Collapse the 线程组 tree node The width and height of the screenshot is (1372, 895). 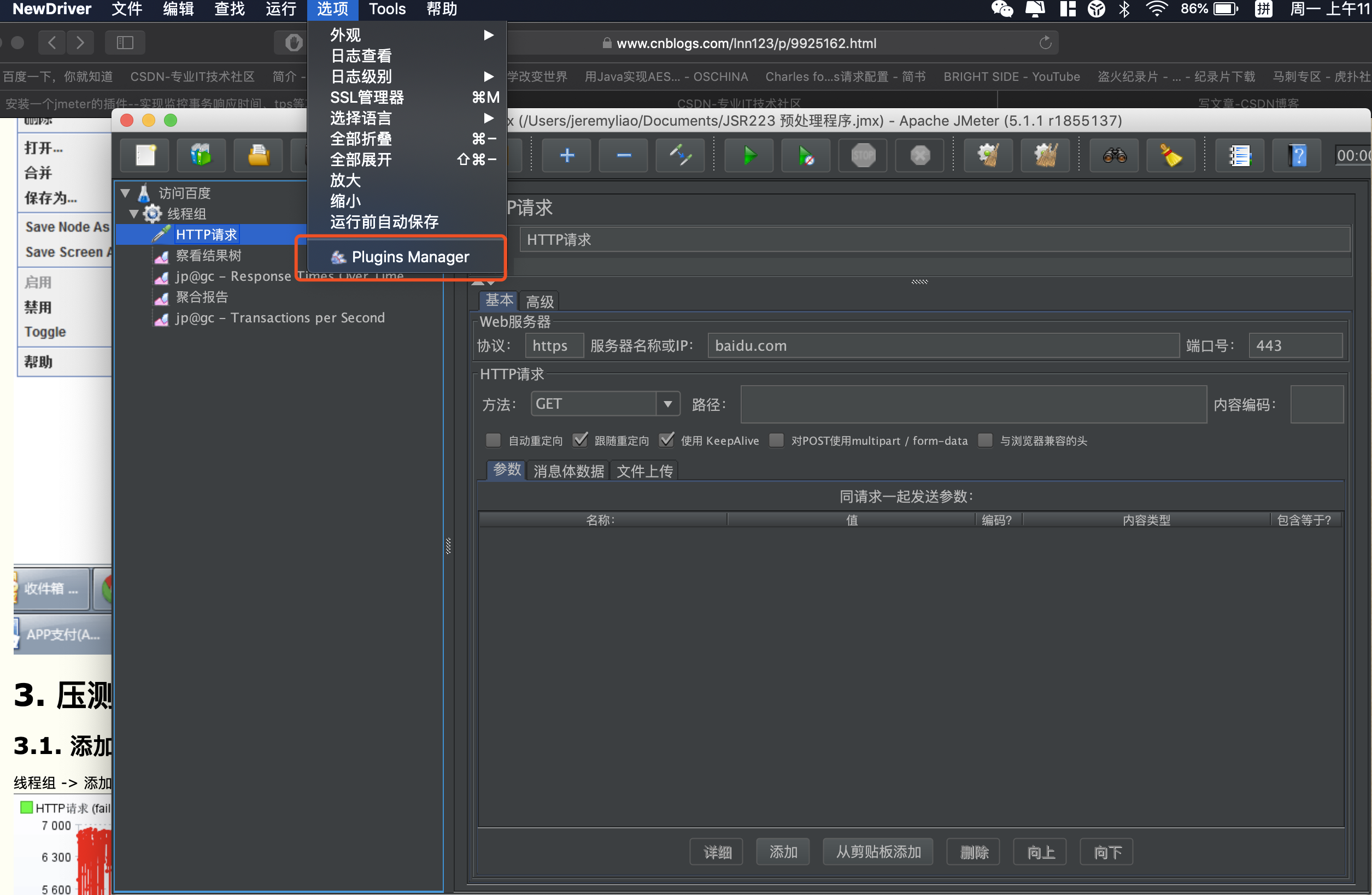[134, 214]
